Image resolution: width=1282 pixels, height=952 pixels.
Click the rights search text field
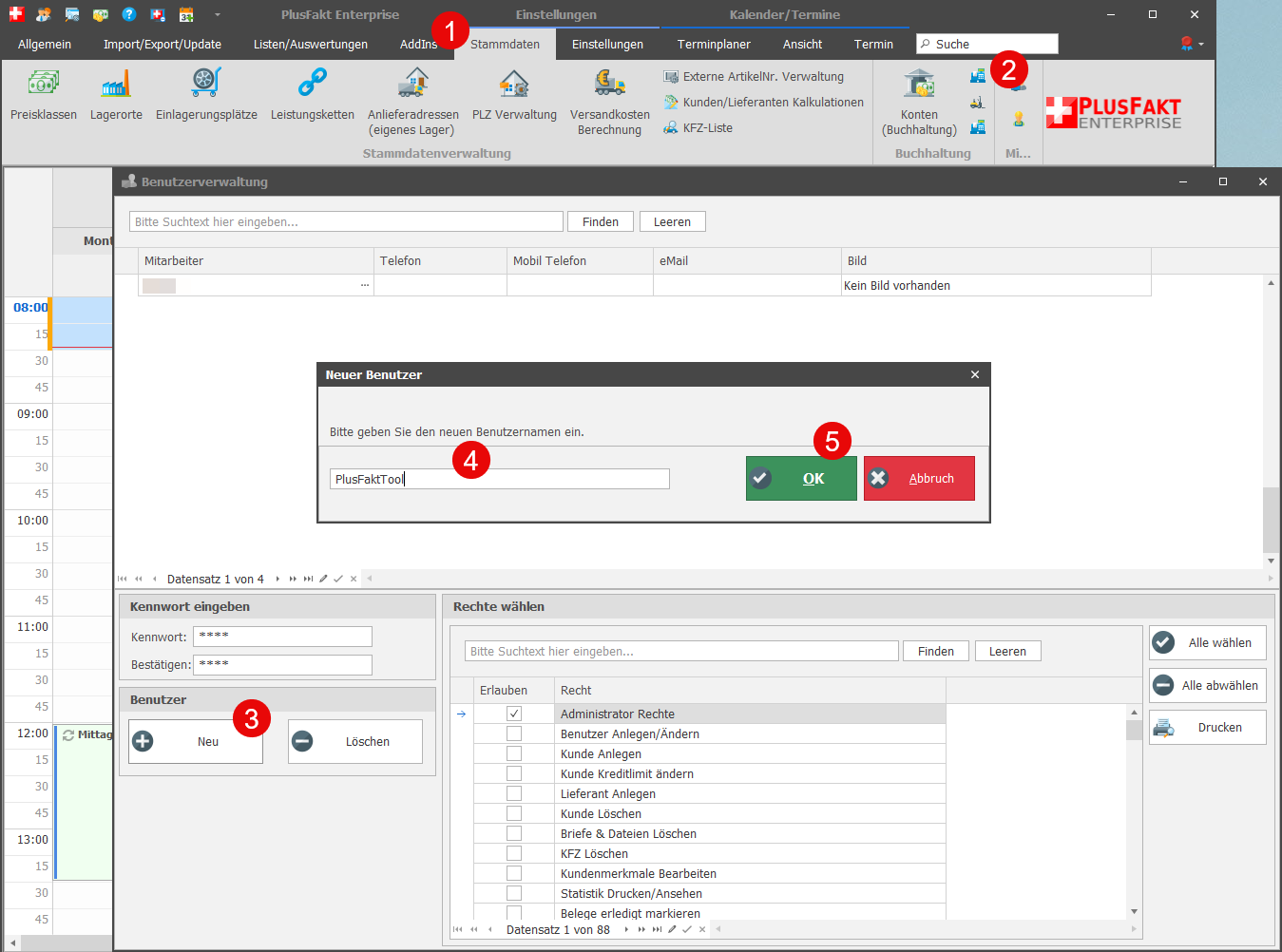click(681, 651)
